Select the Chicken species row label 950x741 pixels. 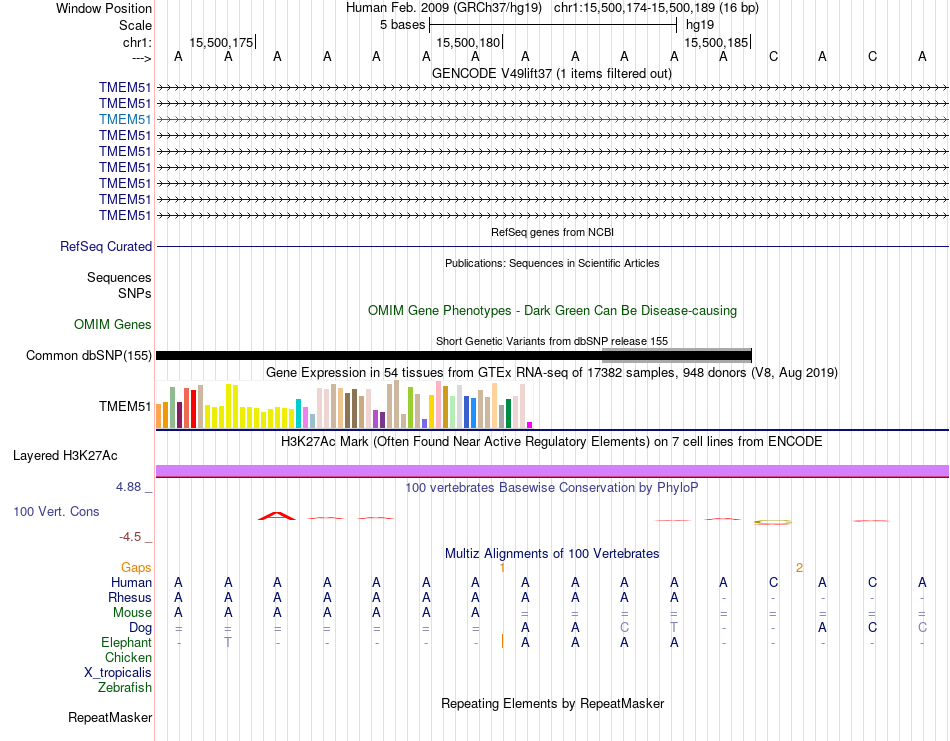pyautogui.click(x=128, y=657)
